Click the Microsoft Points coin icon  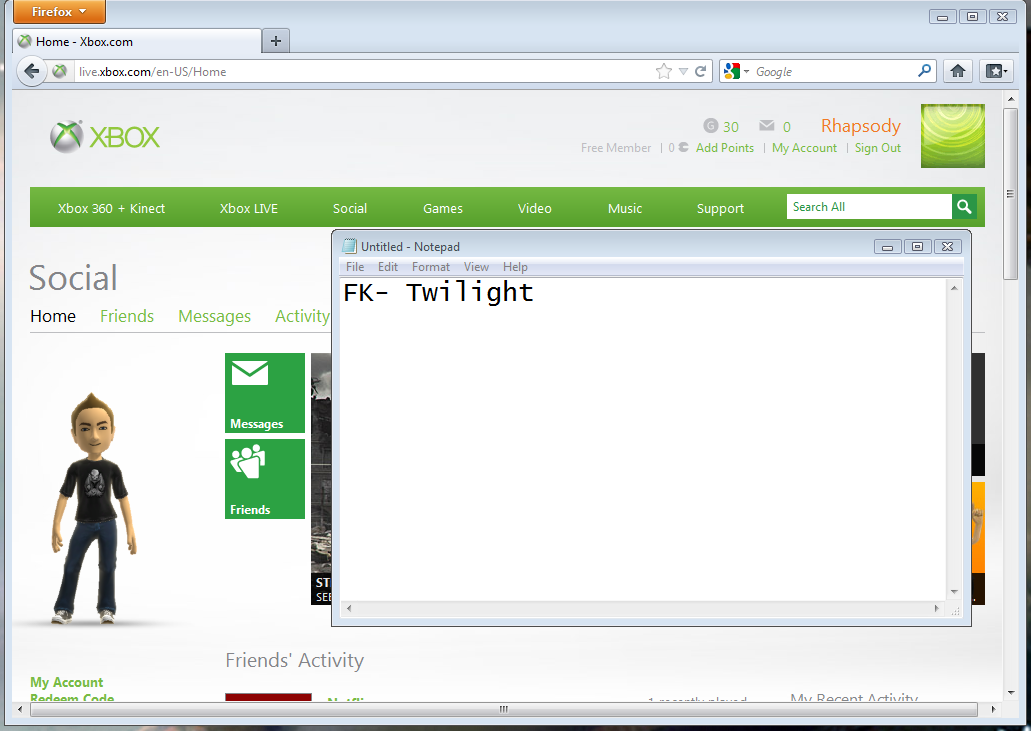coord(683,147)
